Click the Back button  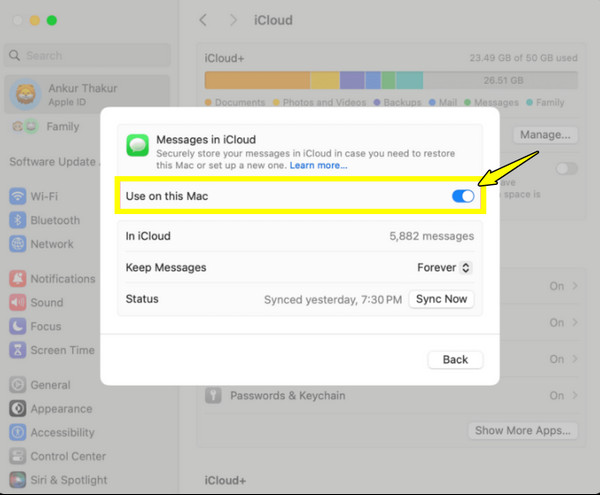pyautogui.click(x=455, y=360)
